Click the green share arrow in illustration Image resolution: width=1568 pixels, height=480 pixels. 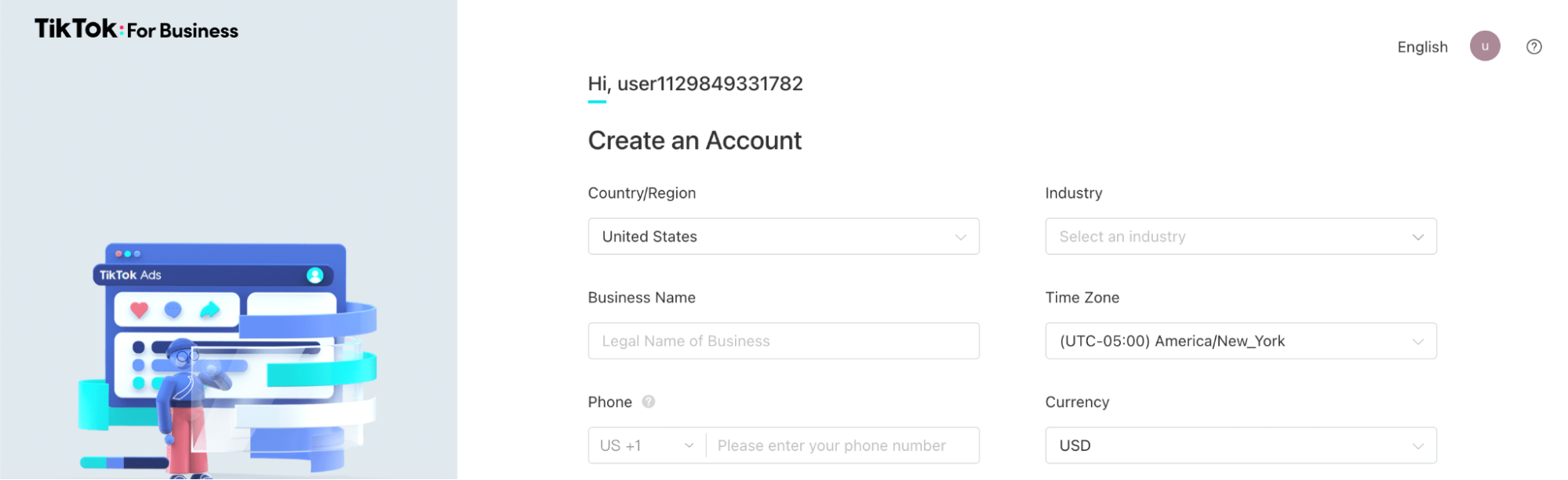[x=209, y=310]
